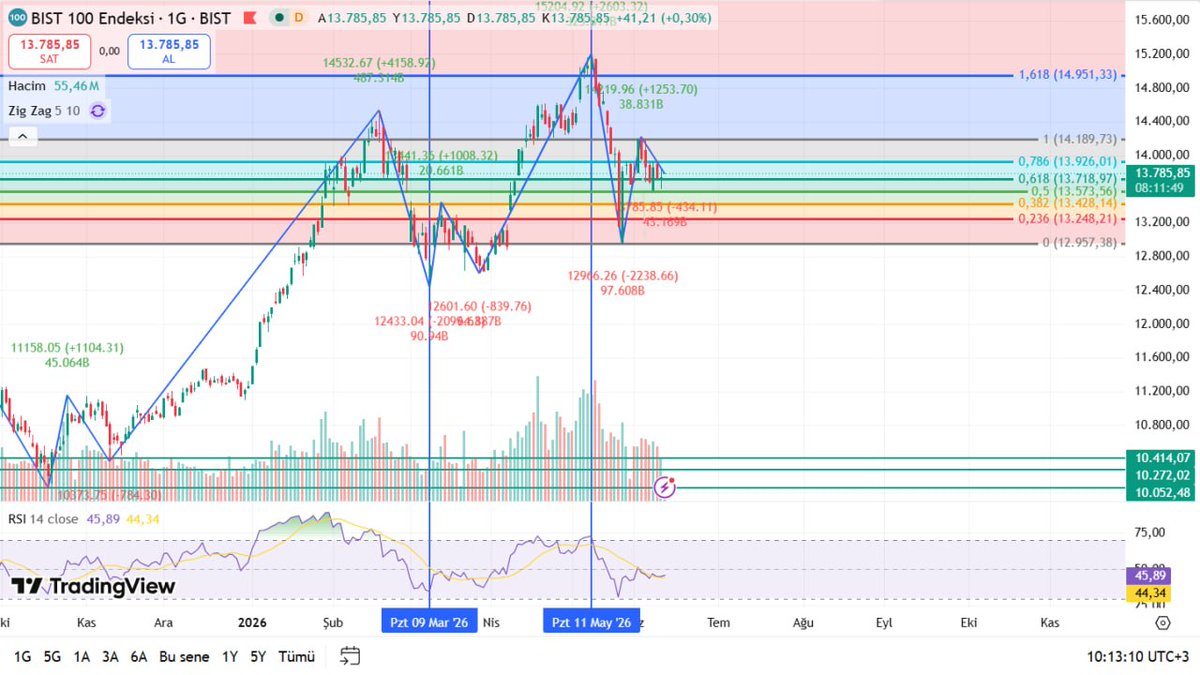1200x675 pixels.
Task: Click the BIST 100 symbol logo icon
Action: point(18,18)
